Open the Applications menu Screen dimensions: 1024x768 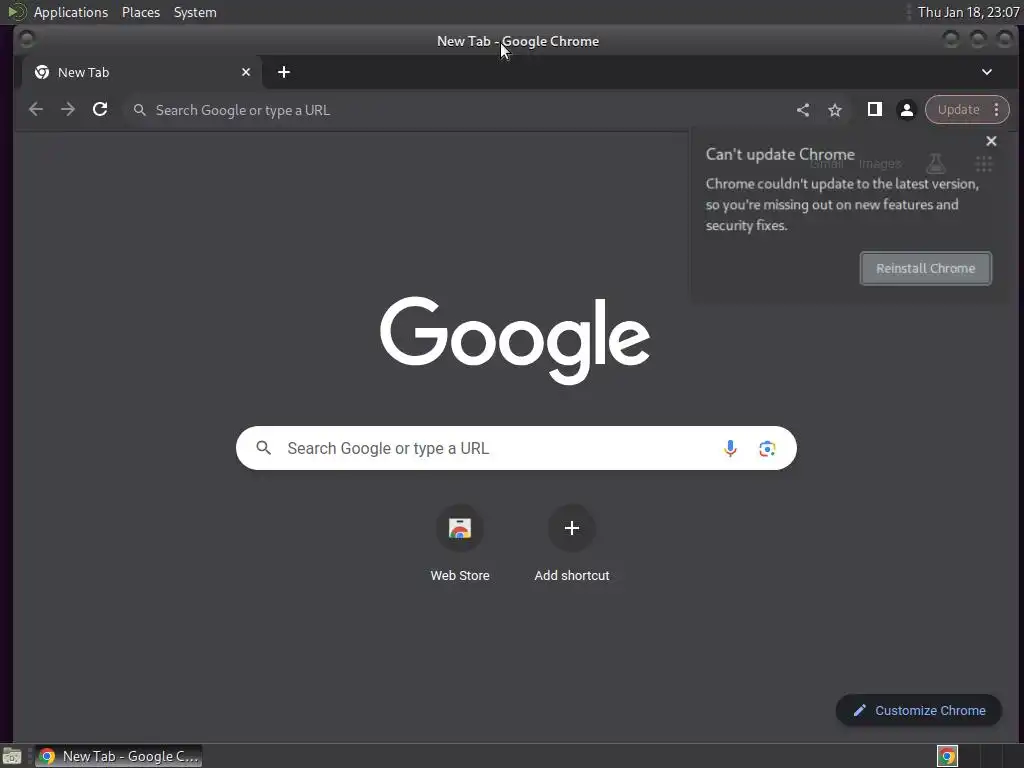(x=71, y=12)
